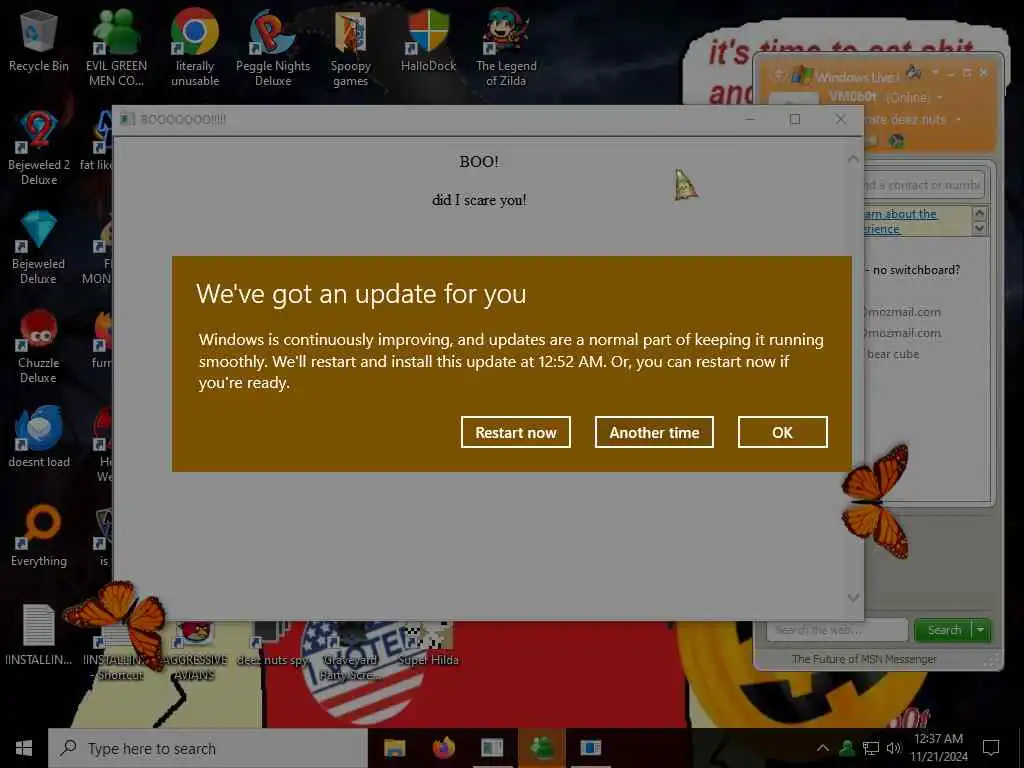This screenshot has height=768, width=1024.
Task: Open the clock showing 12:37 AM
Action: [x=939, y=748]
